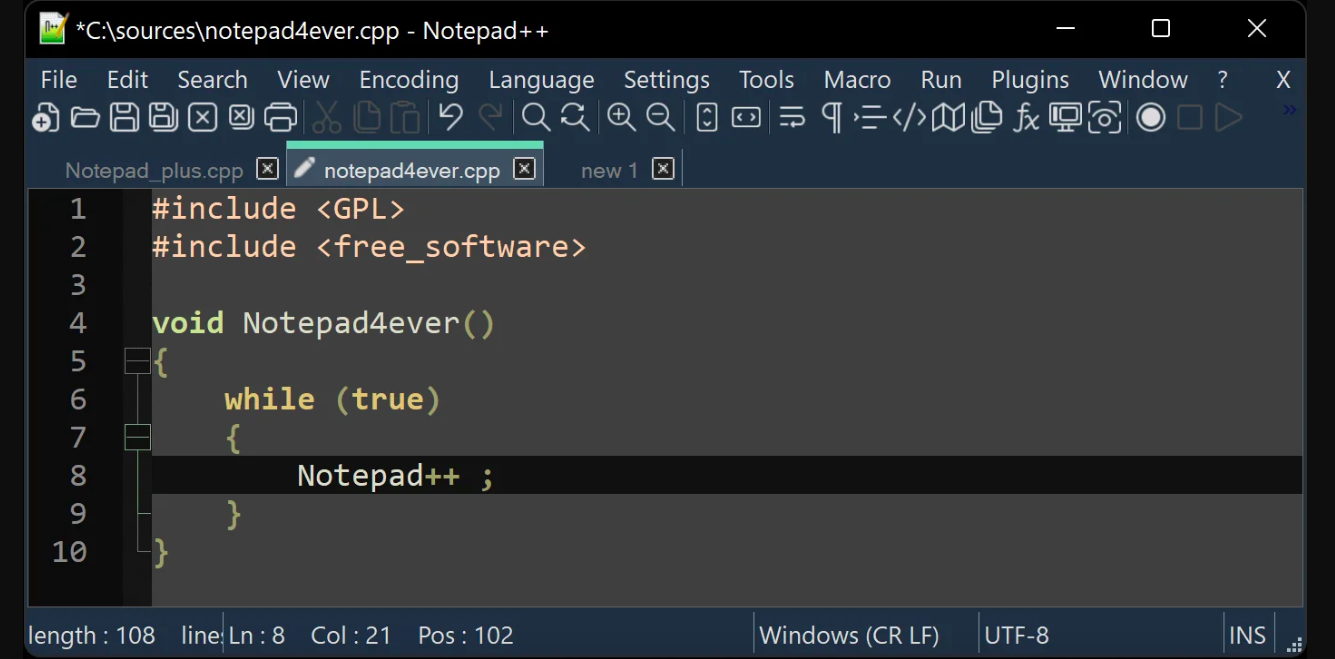Create a new file via toolbar icon
This screenshot has height=659, width=1335.
[x=45, y=118]
